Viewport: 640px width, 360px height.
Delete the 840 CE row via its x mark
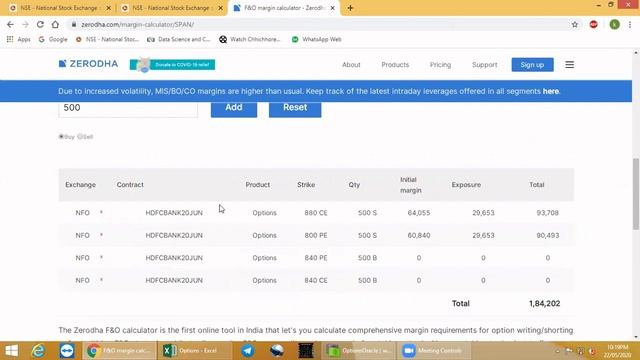pos(101,280)
